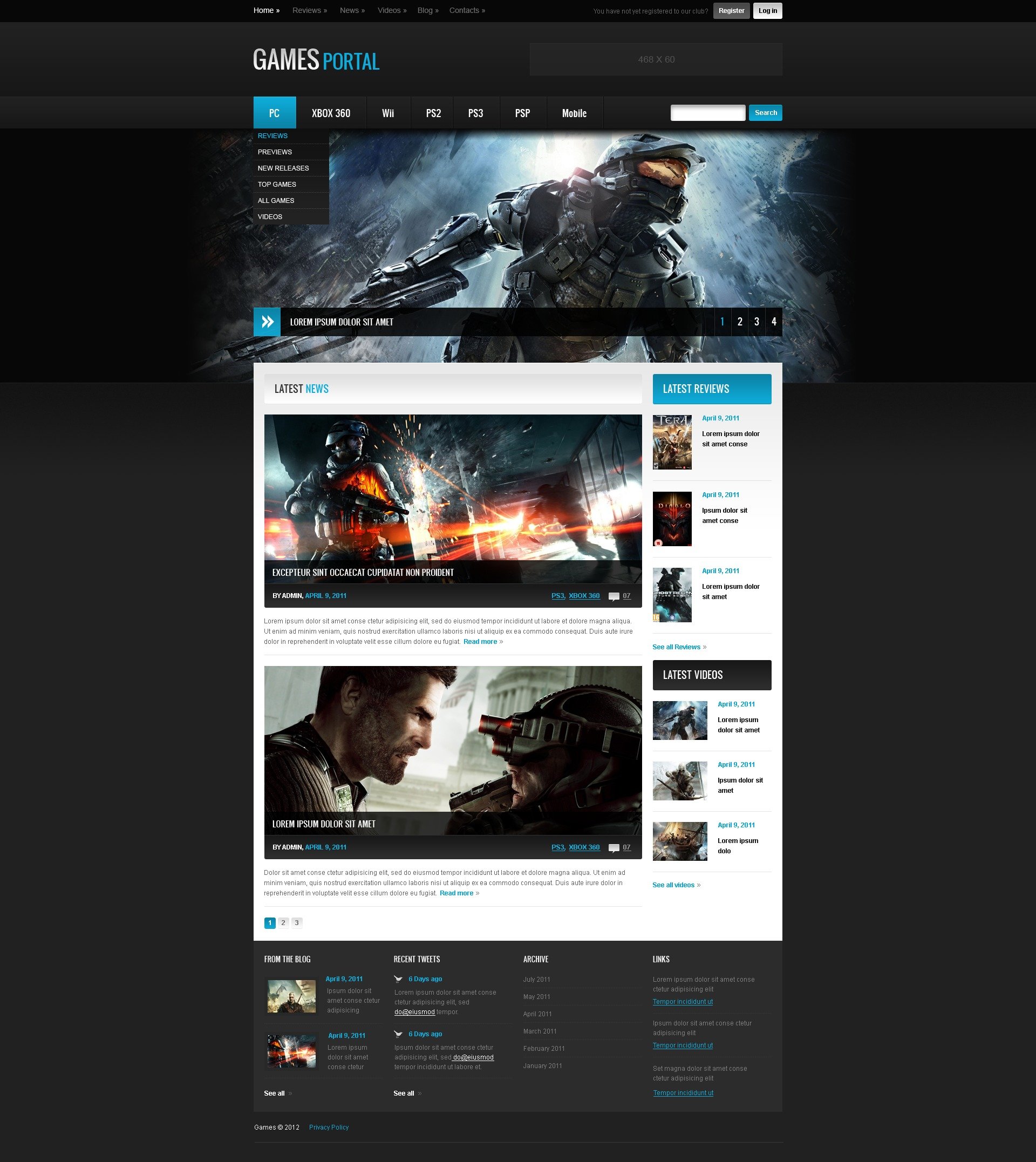Open the Excepteur Sint Occaecat article image
This screenshot has height=1162, width=1036.
coord(453,499)
